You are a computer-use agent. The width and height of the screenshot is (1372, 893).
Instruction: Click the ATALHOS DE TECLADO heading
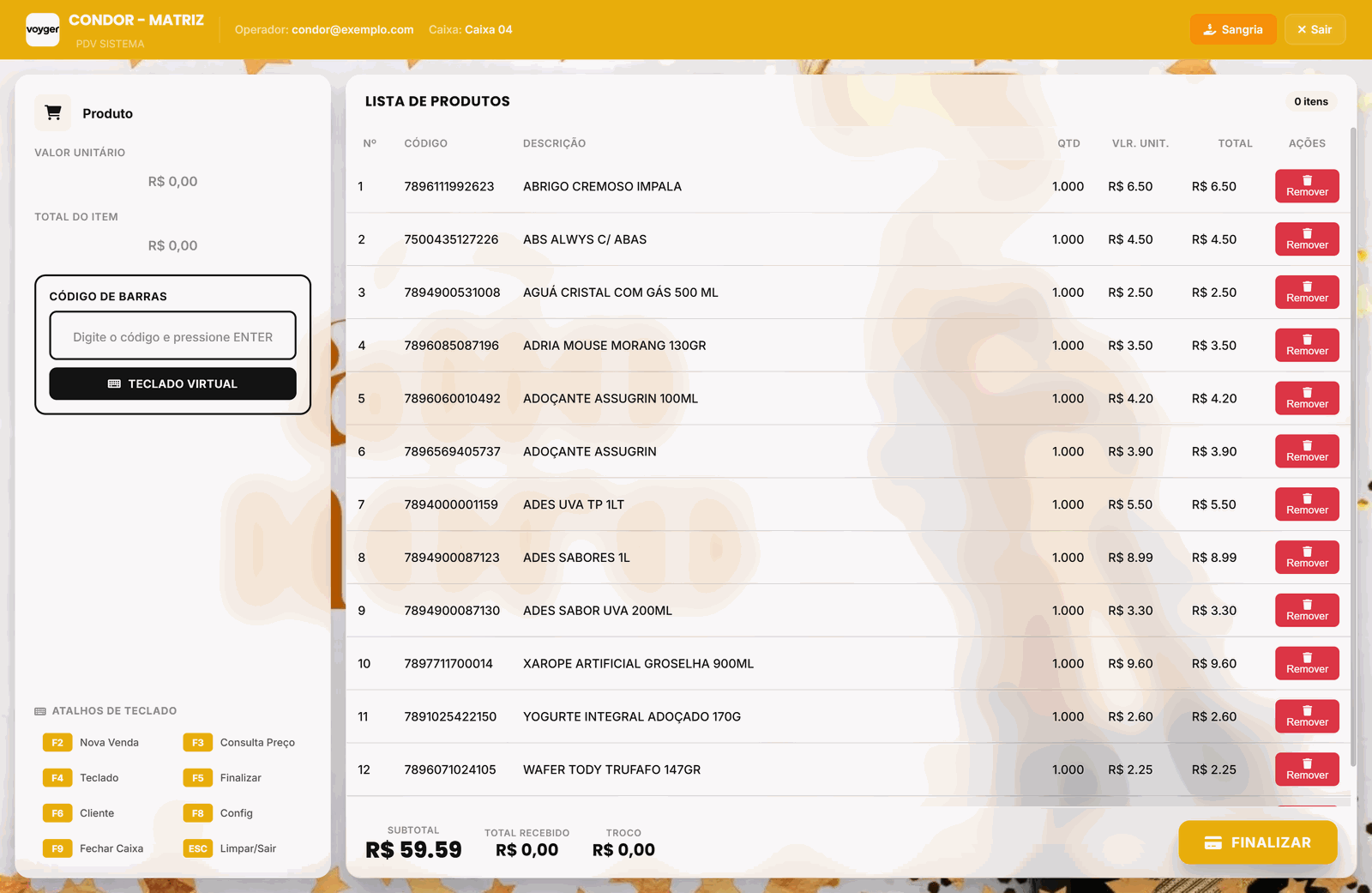[114, 711]
